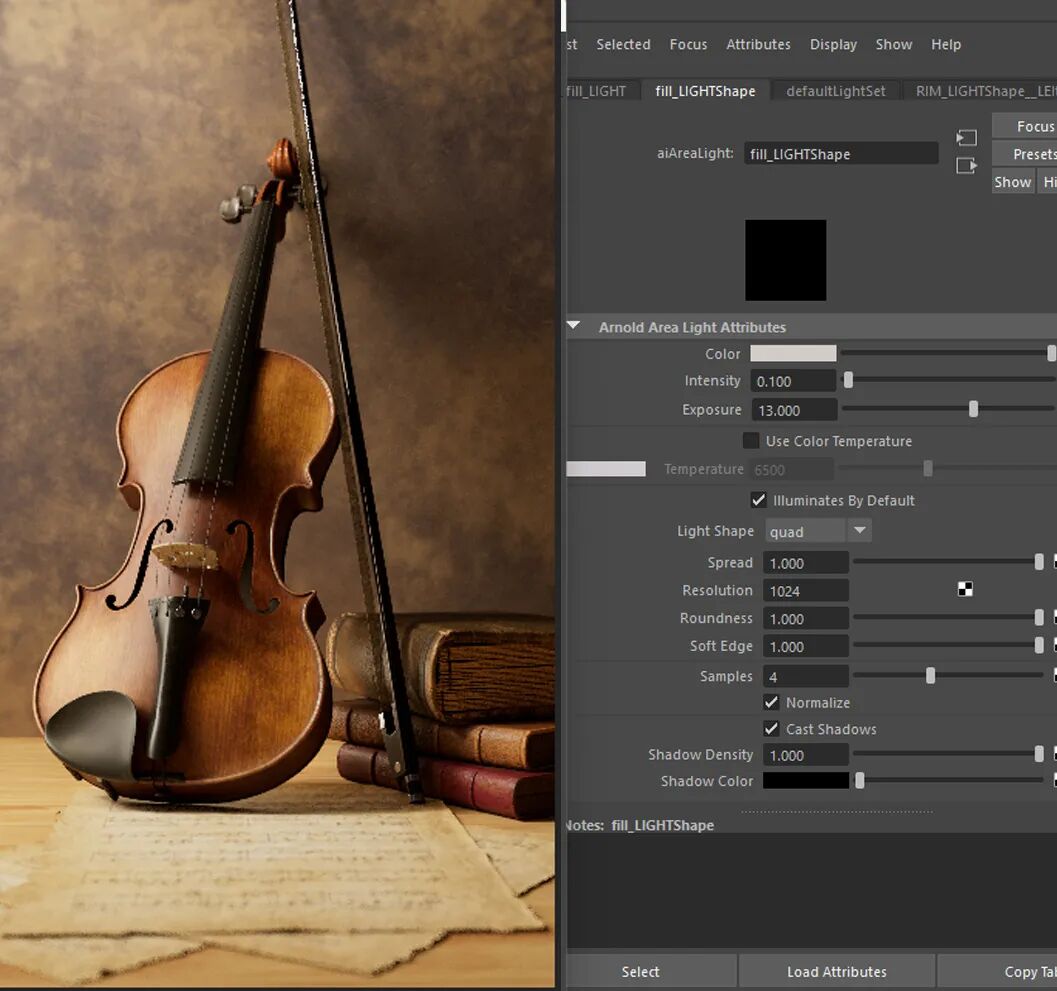Click the go to output connection icon
The height and width of the screenshot is (991, 1057).
966,165
